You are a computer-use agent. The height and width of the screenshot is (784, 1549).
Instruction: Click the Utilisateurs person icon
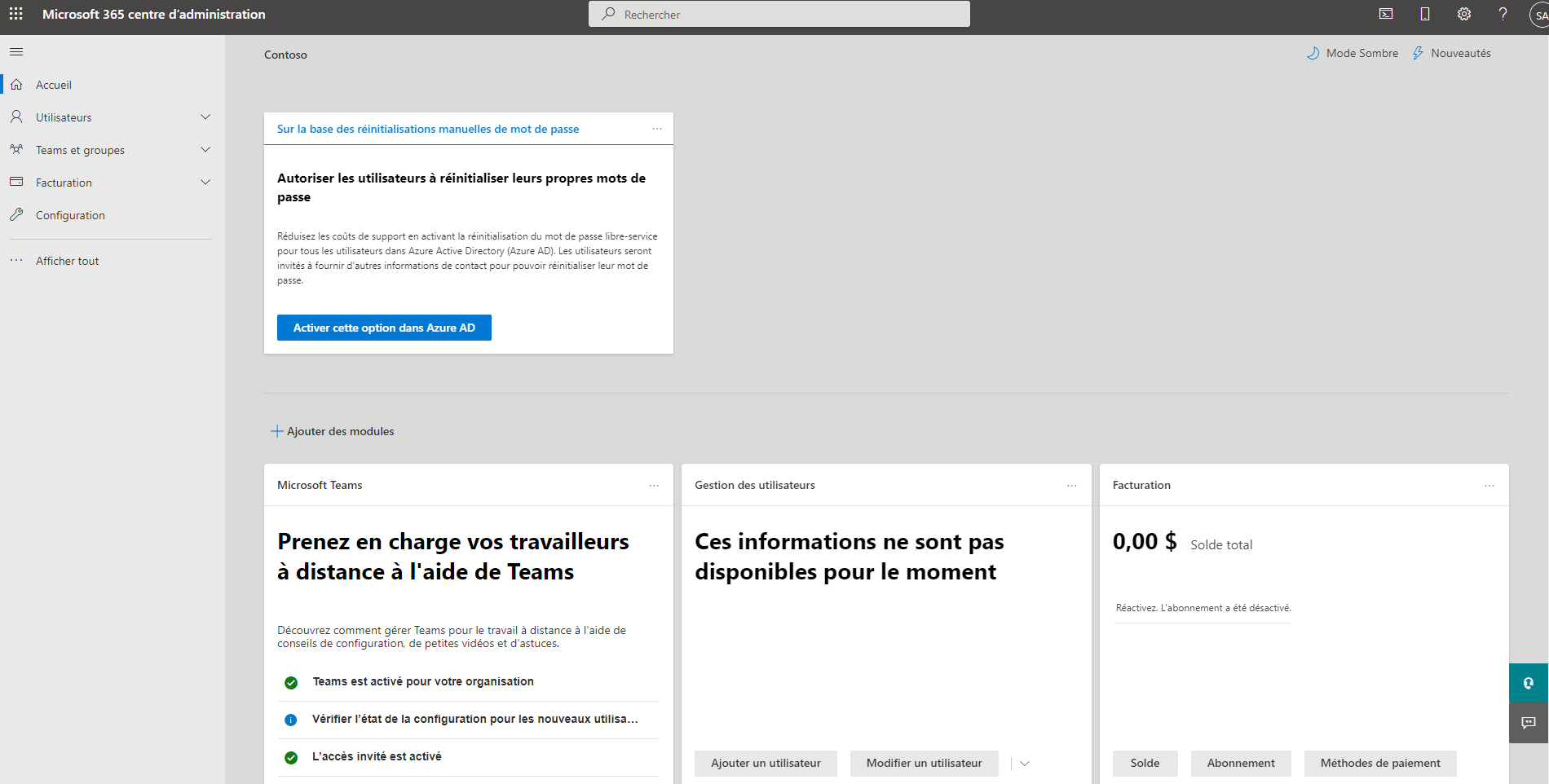coord(16,117)
